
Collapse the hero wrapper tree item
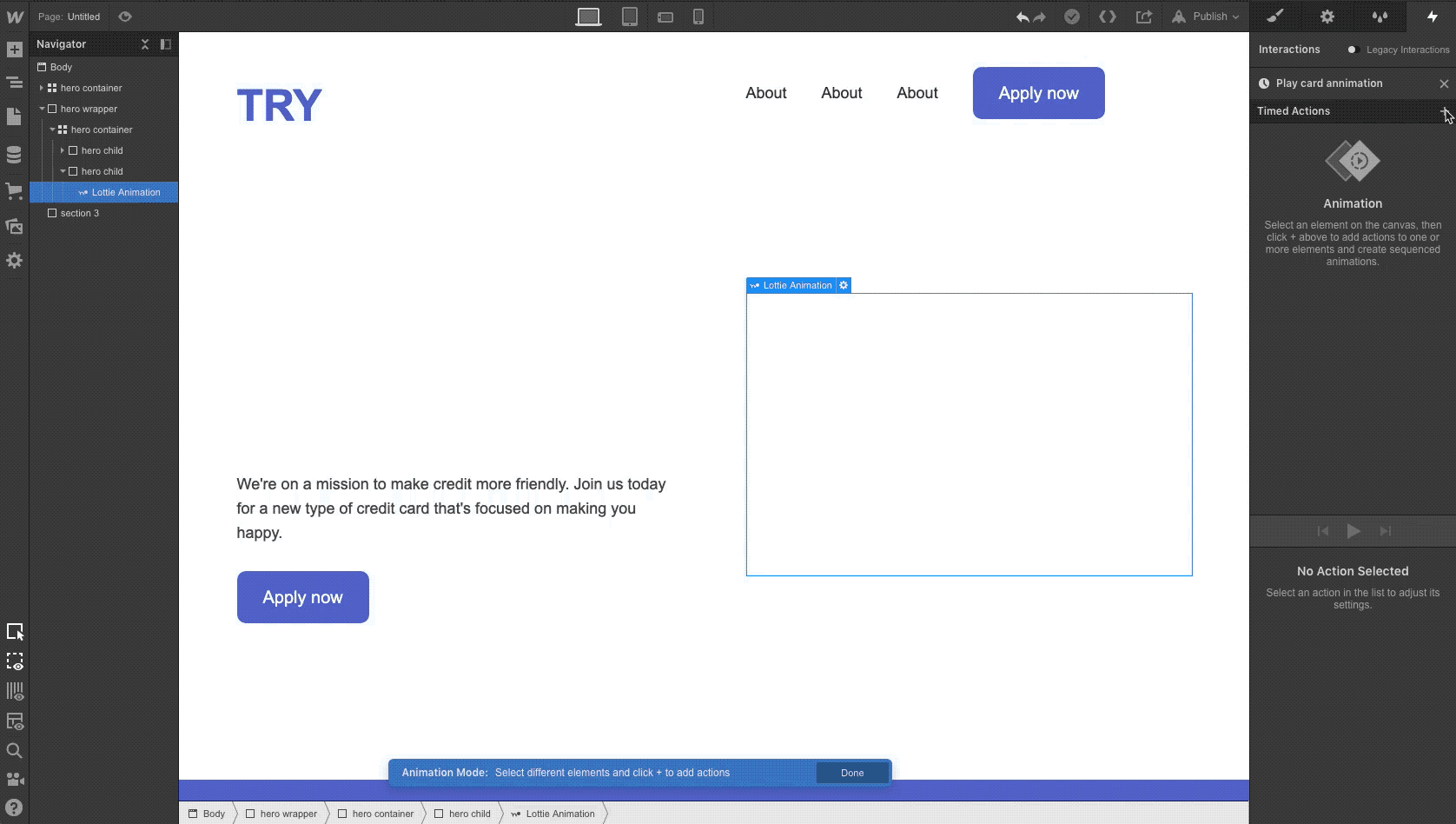point(41,109)
